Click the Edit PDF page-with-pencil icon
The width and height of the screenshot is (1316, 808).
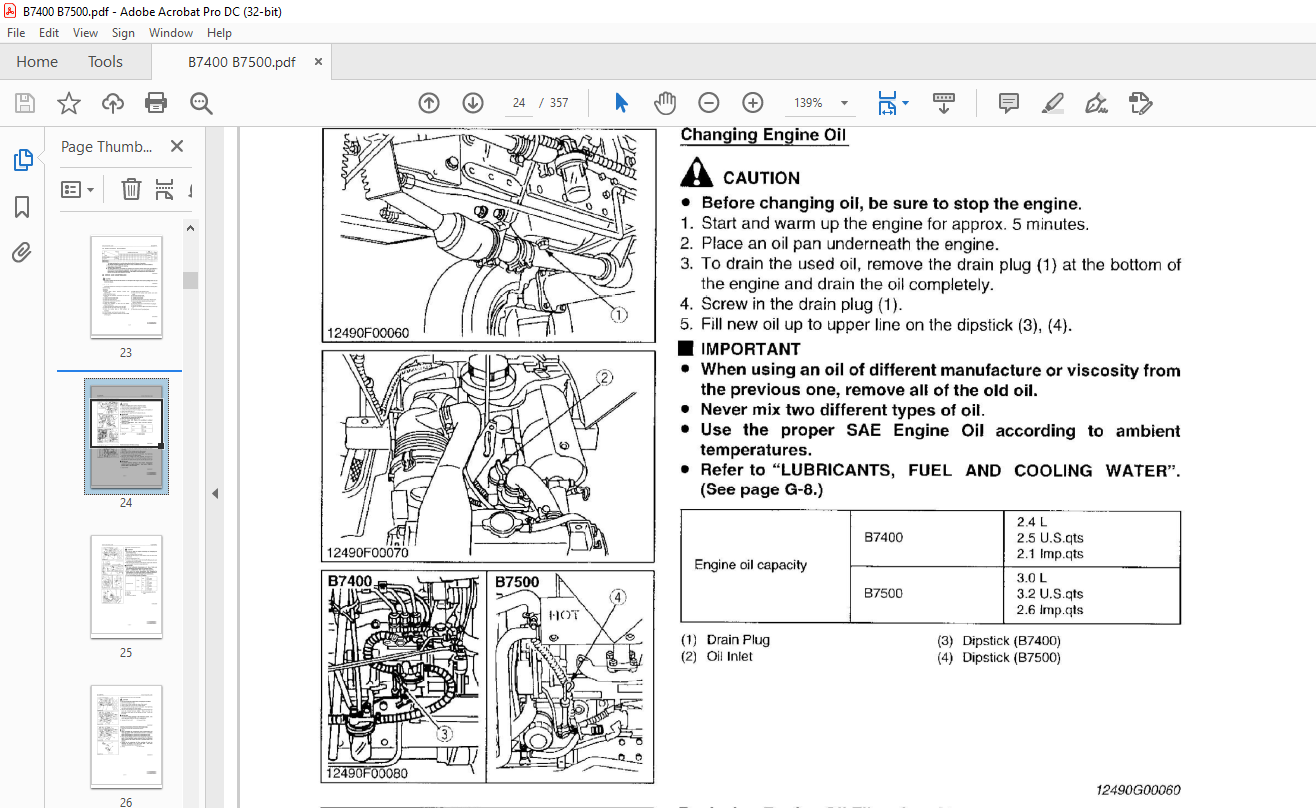(x=1140, y=103)
